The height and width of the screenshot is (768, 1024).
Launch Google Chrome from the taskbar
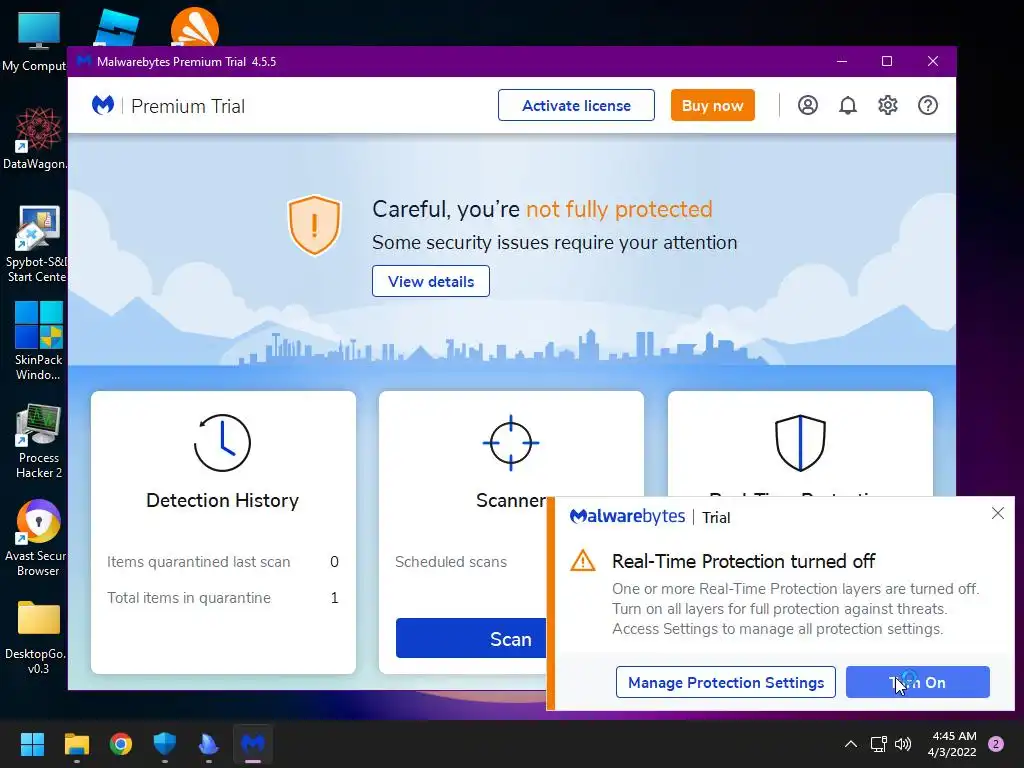tap(121, 744)
